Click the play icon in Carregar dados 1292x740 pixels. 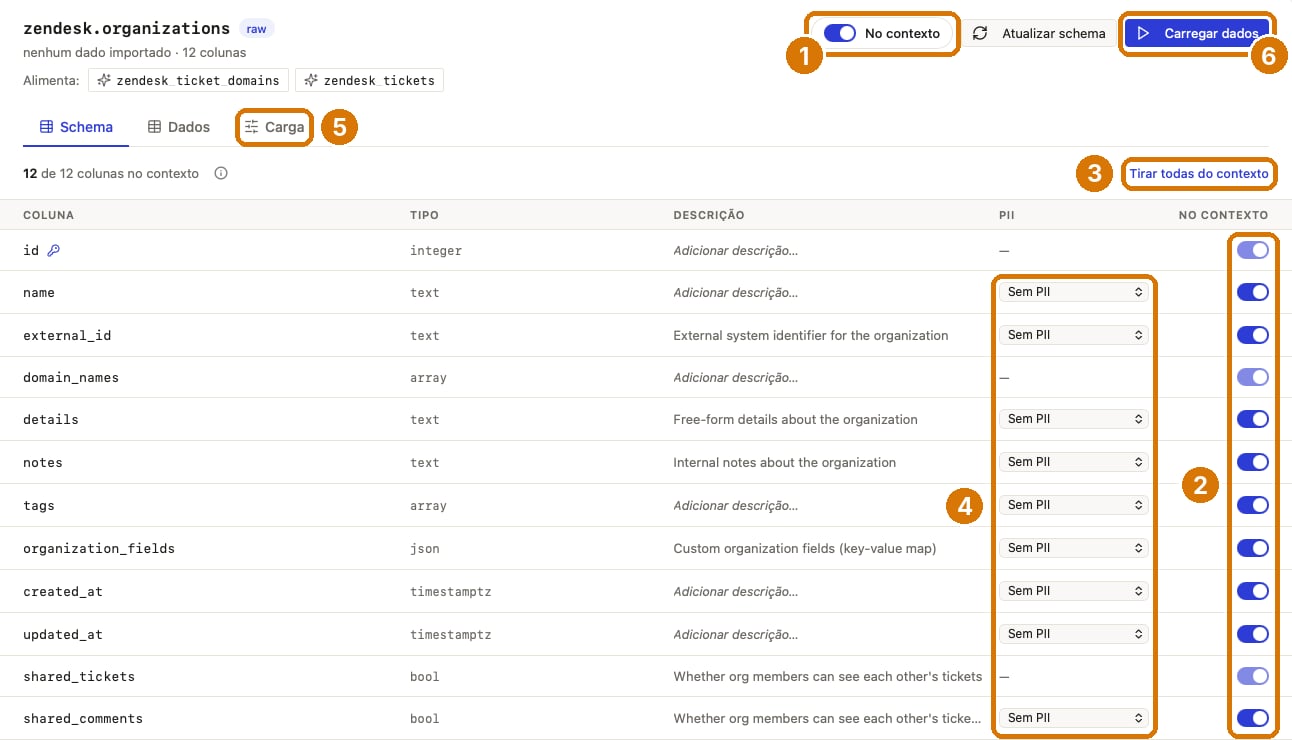click(x=1144, y=33)
